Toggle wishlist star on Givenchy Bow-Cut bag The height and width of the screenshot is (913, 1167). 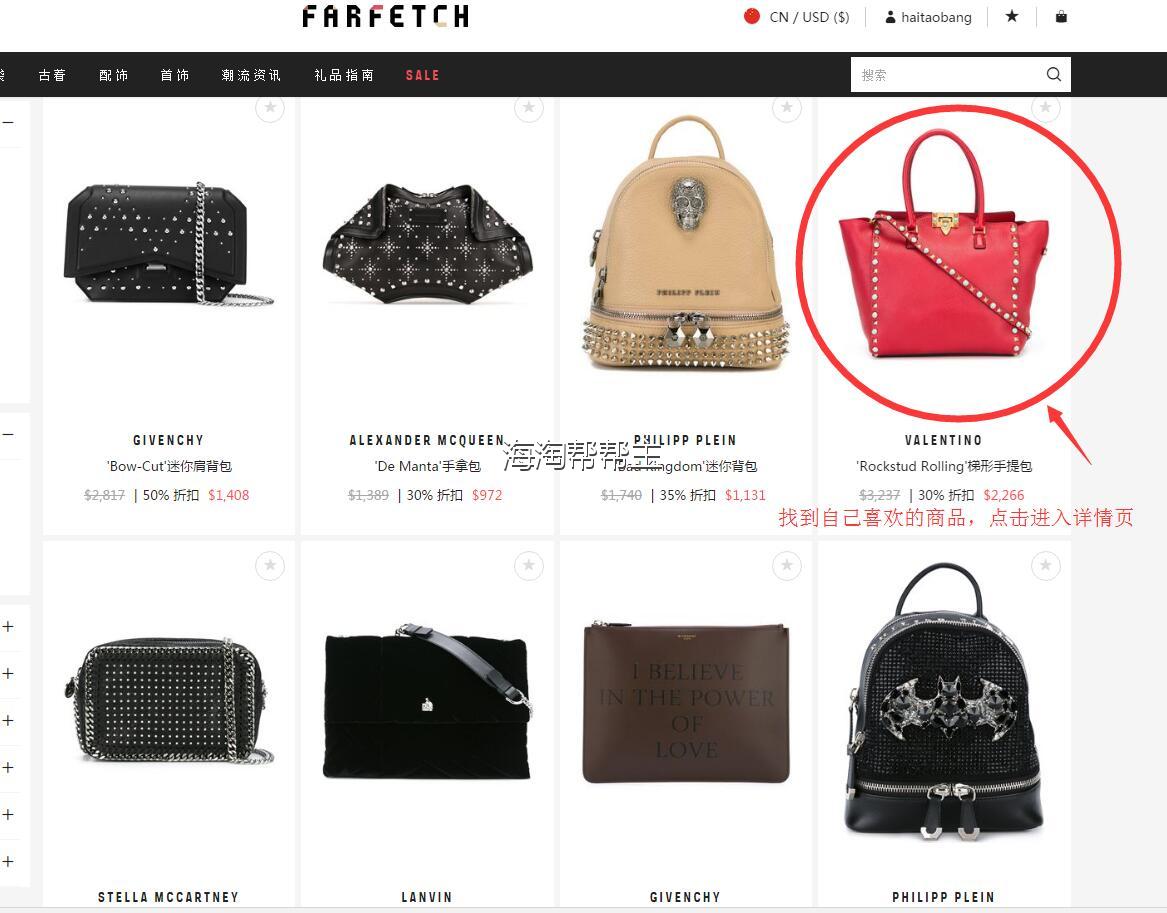coord(270,108)
